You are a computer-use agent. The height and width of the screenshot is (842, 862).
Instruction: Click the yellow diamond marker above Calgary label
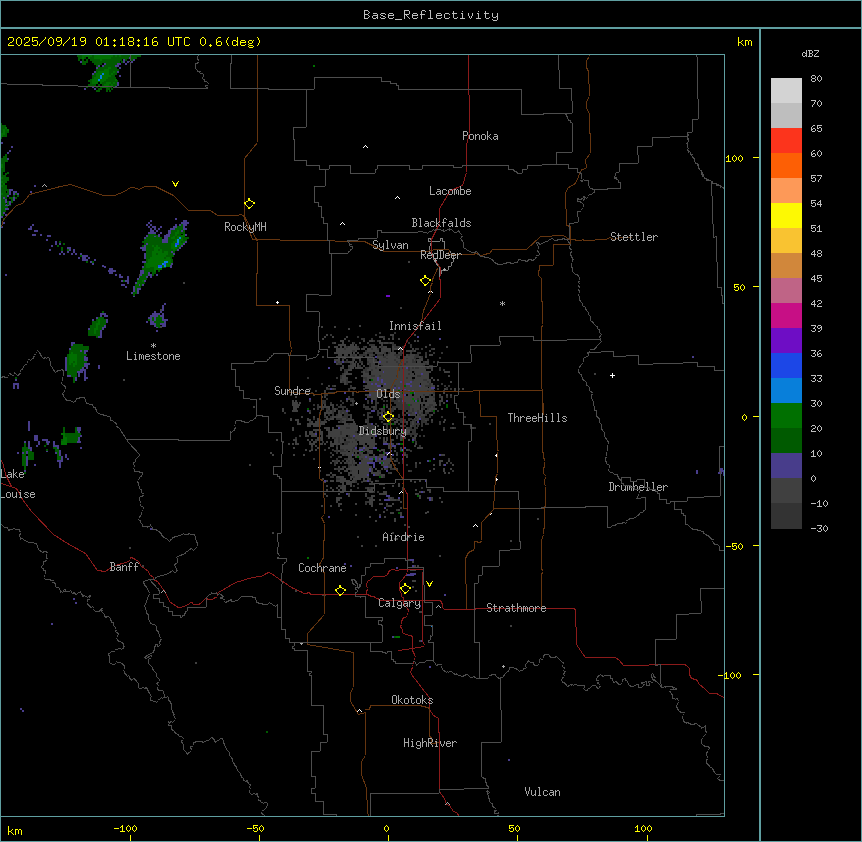(405, 588)
